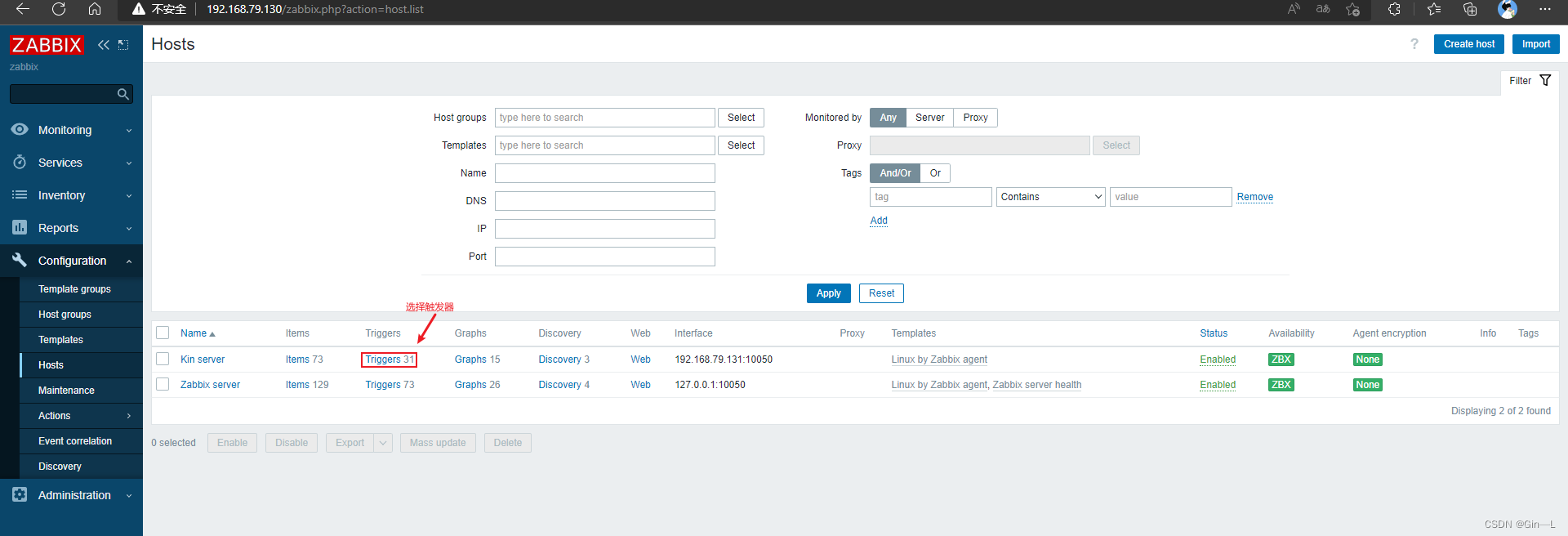The width and height of the screenshot is (1568, 536).
Task: Collapse the Configuration menu chevron
Action: pyautogui.click(x=129, y=261)
